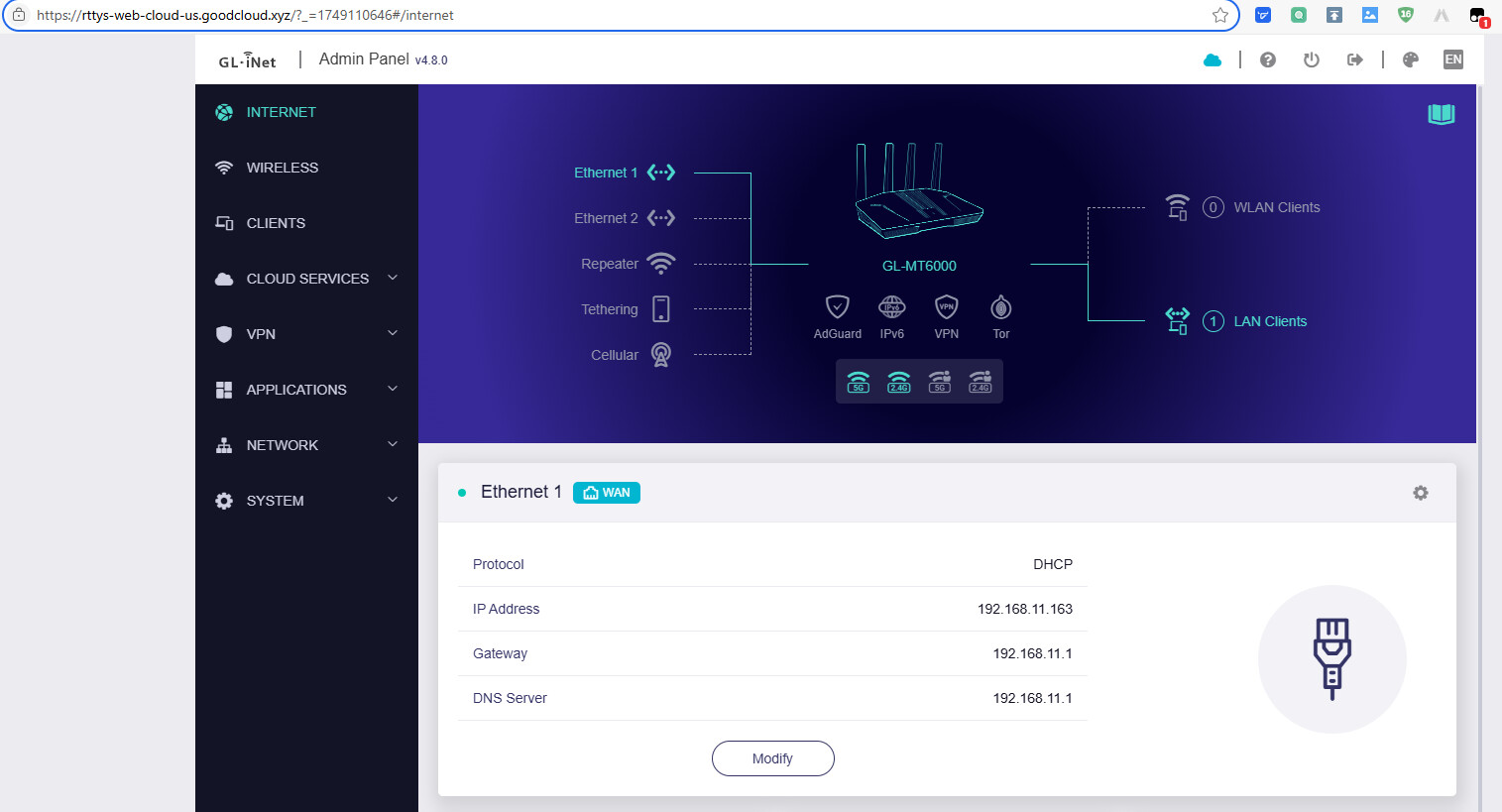This screenshot has height=812, width=1502.
Task: Click the GoodCloud cloud icon in header
Action: click(1212, 59)
